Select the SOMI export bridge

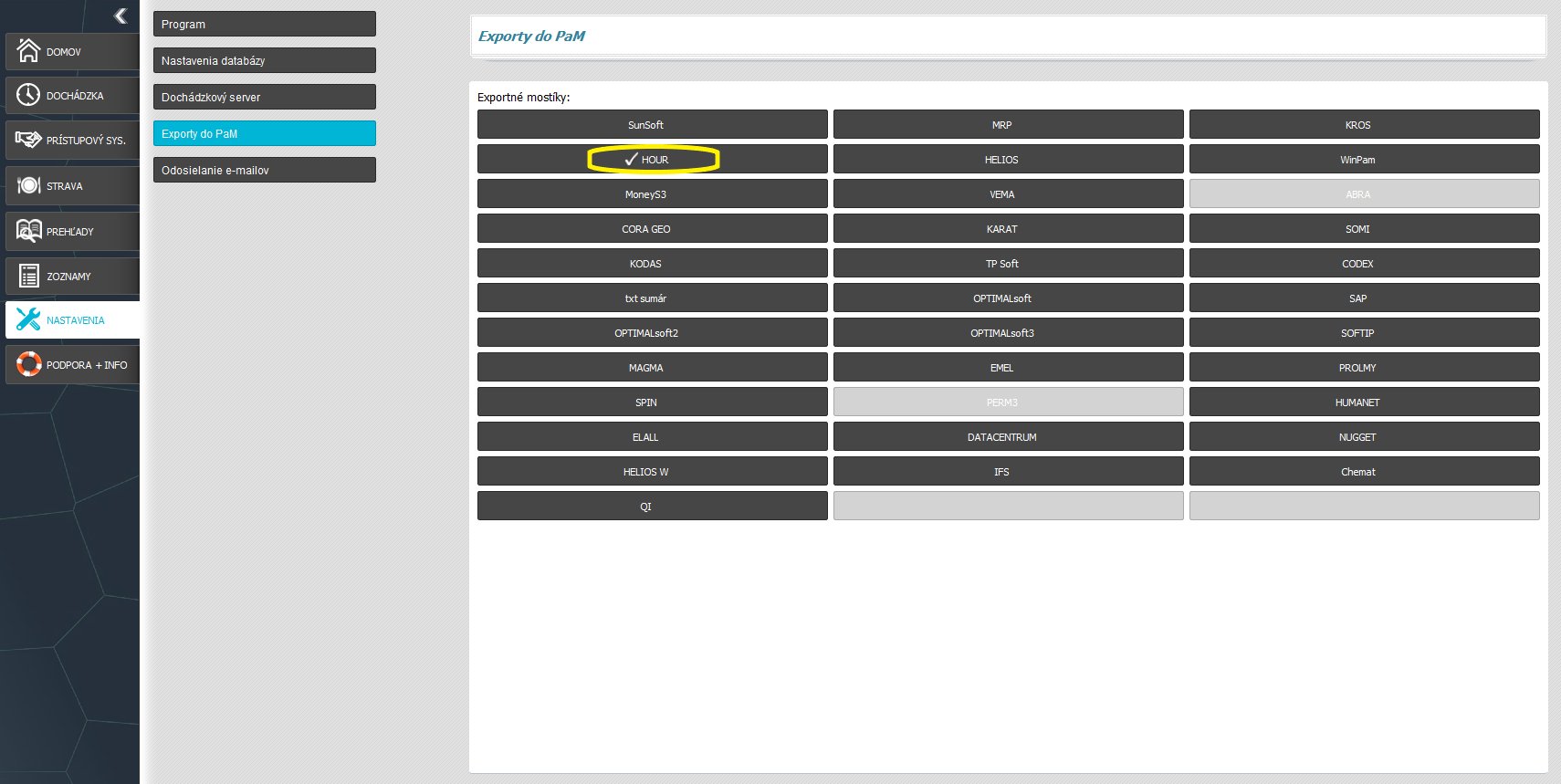(1365, 228)
